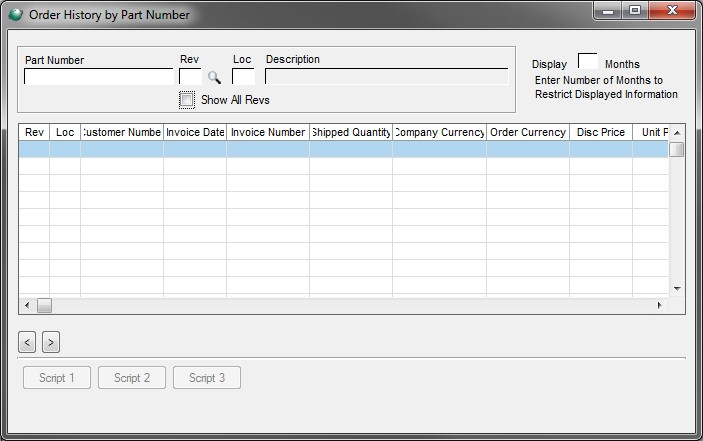Minimize the Order History window
The width and height of the screenshot is (703, 441).
(608, 11)
